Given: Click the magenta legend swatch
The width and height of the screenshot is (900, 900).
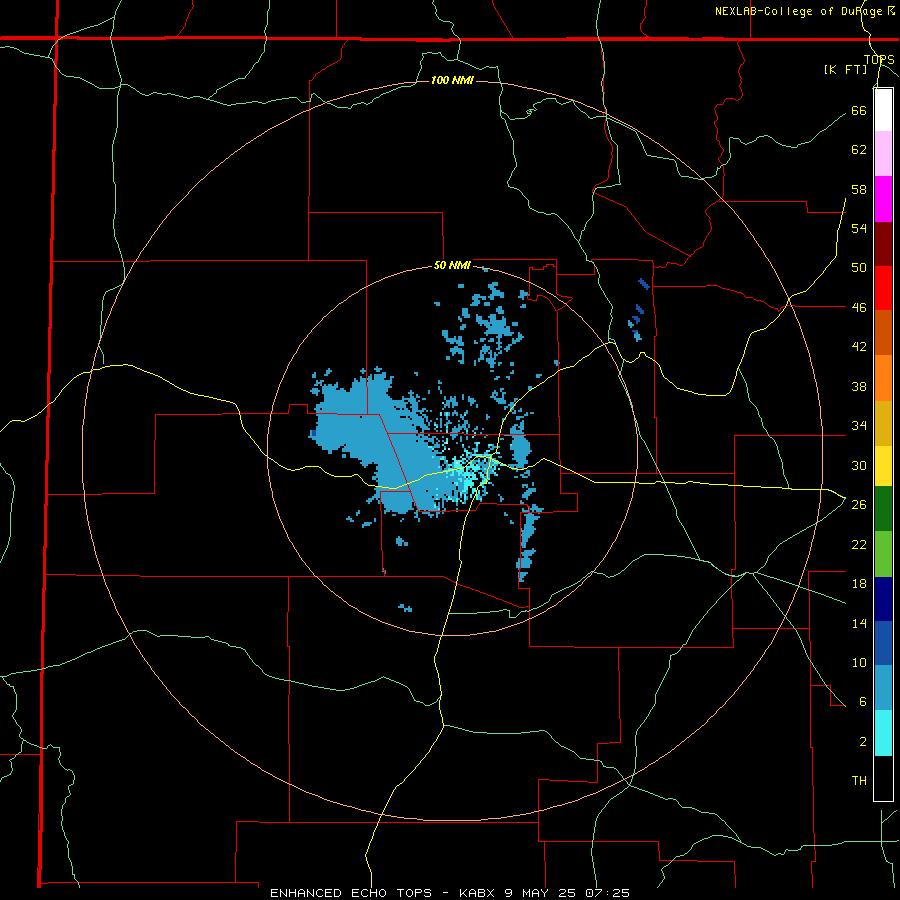Looking at the screenshot, I should (883, 199).
